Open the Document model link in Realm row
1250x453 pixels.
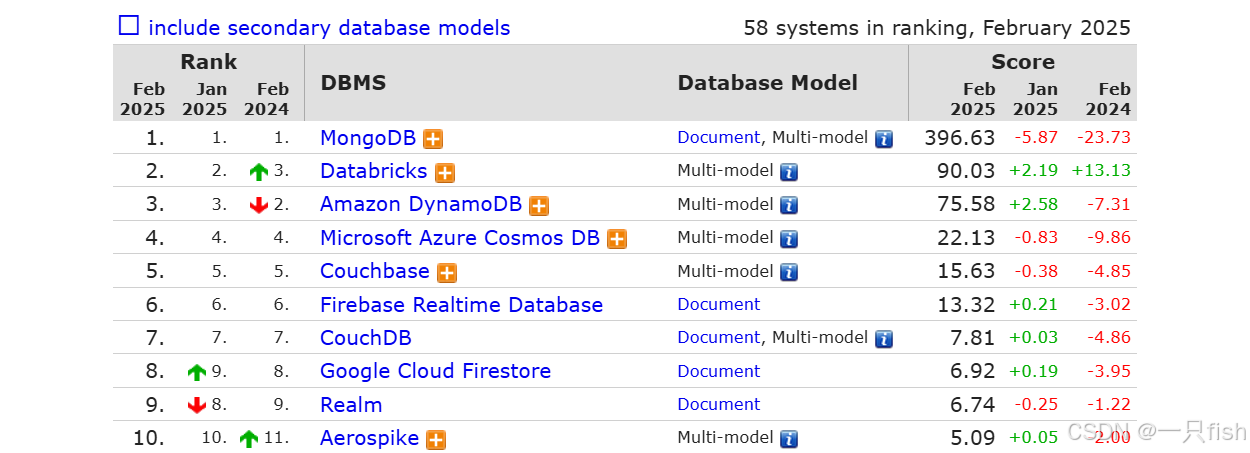719,404
